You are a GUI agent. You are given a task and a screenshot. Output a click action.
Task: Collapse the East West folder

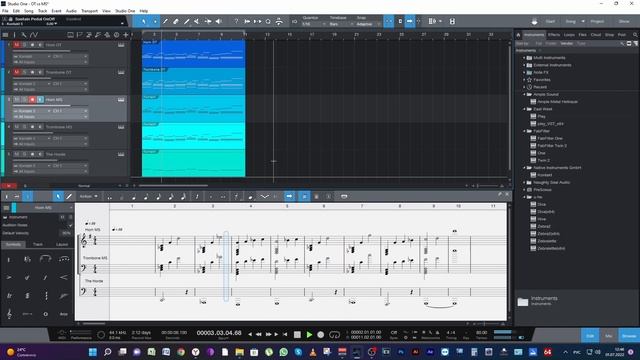click(524, 109)
